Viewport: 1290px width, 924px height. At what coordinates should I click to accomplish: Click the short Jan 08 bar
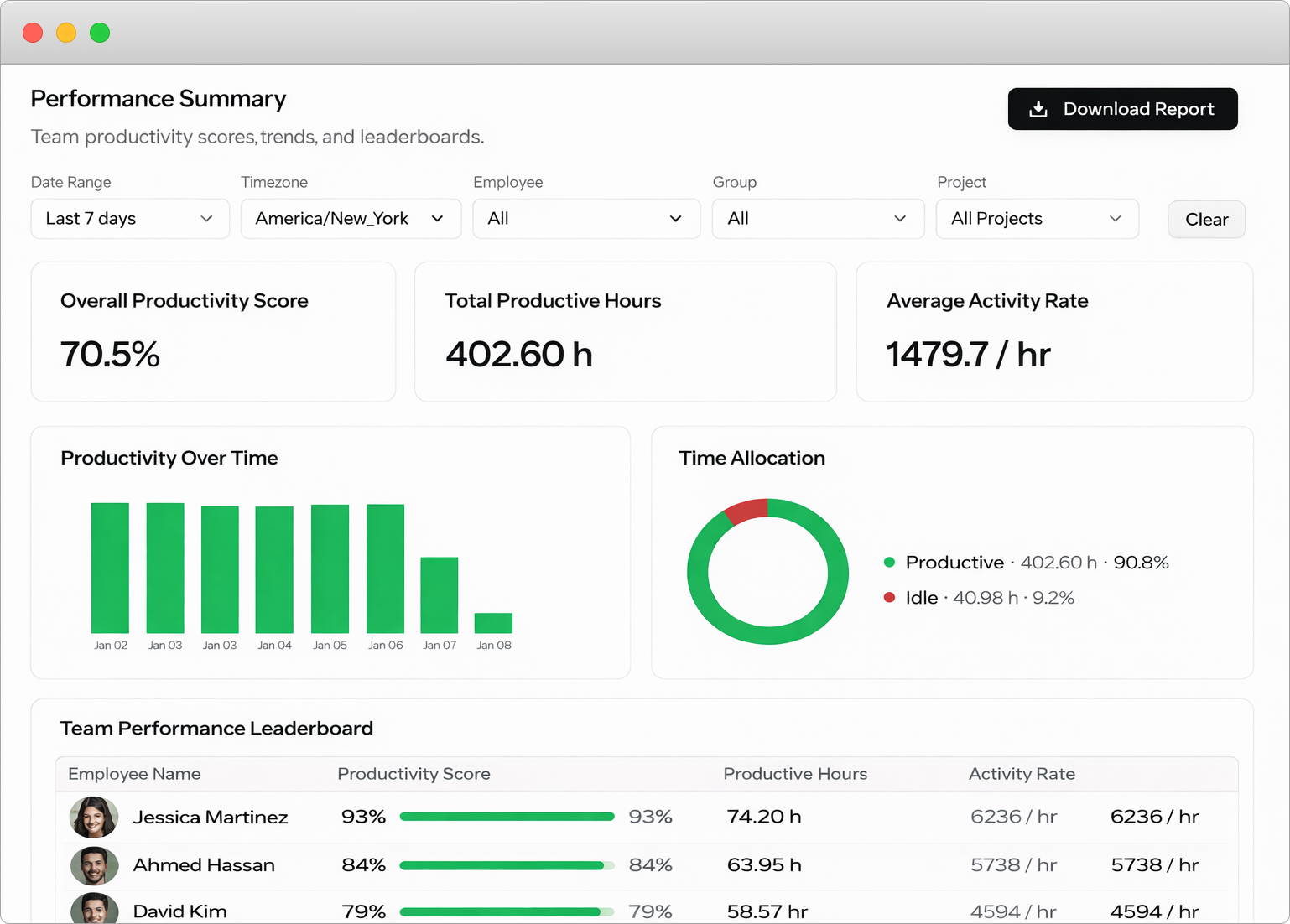click(493, 623)
